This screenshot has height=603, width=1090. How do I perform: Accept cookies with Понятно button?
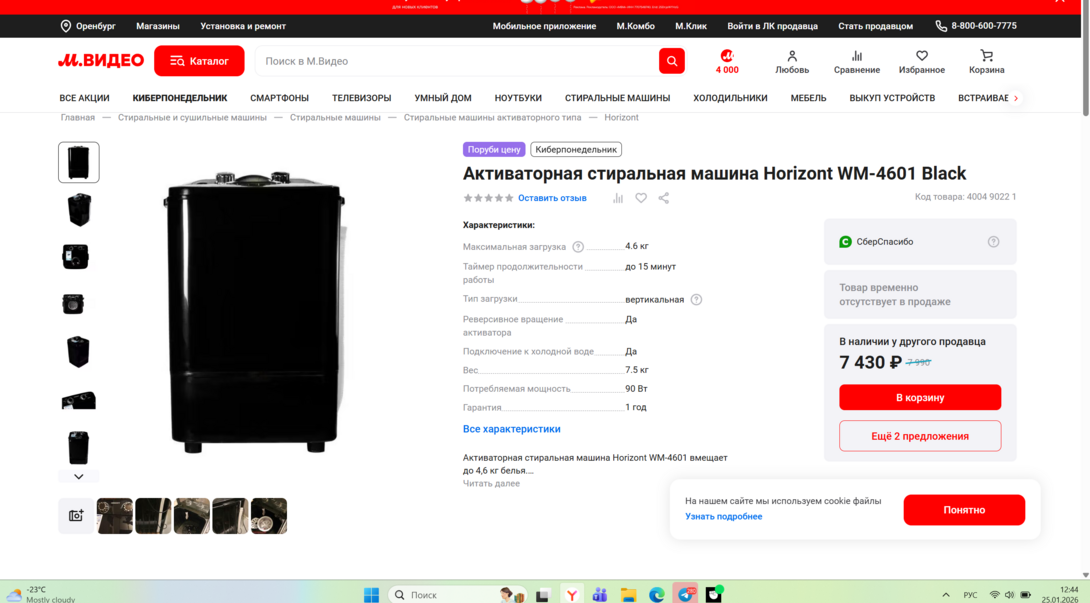click(x=963, y=510)
